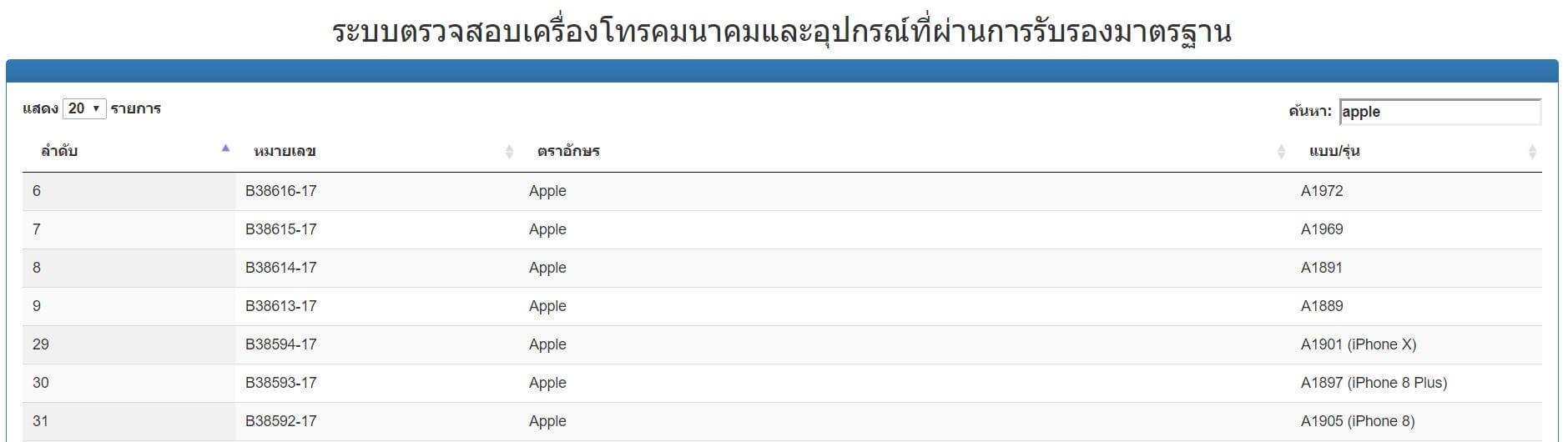Select the A1889 model cell
The width and height of the screenshot is (1568, 442).
tap(1322, 306)
